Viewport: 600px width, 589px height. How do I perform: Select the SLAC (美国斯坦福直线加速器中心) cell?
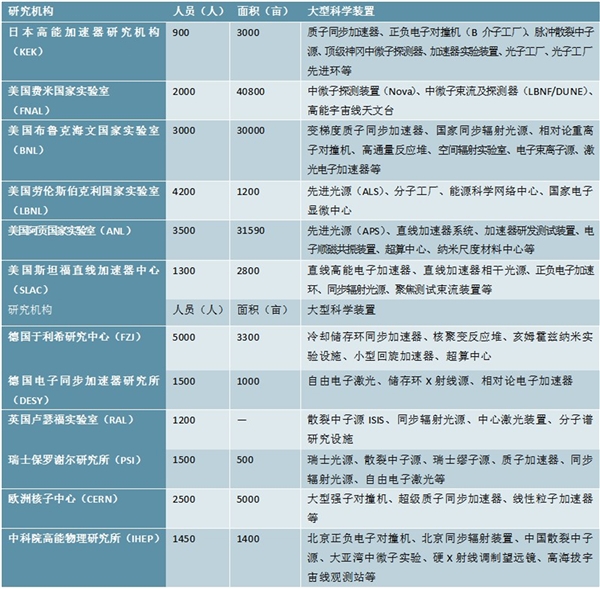click(x=84, y=280)
